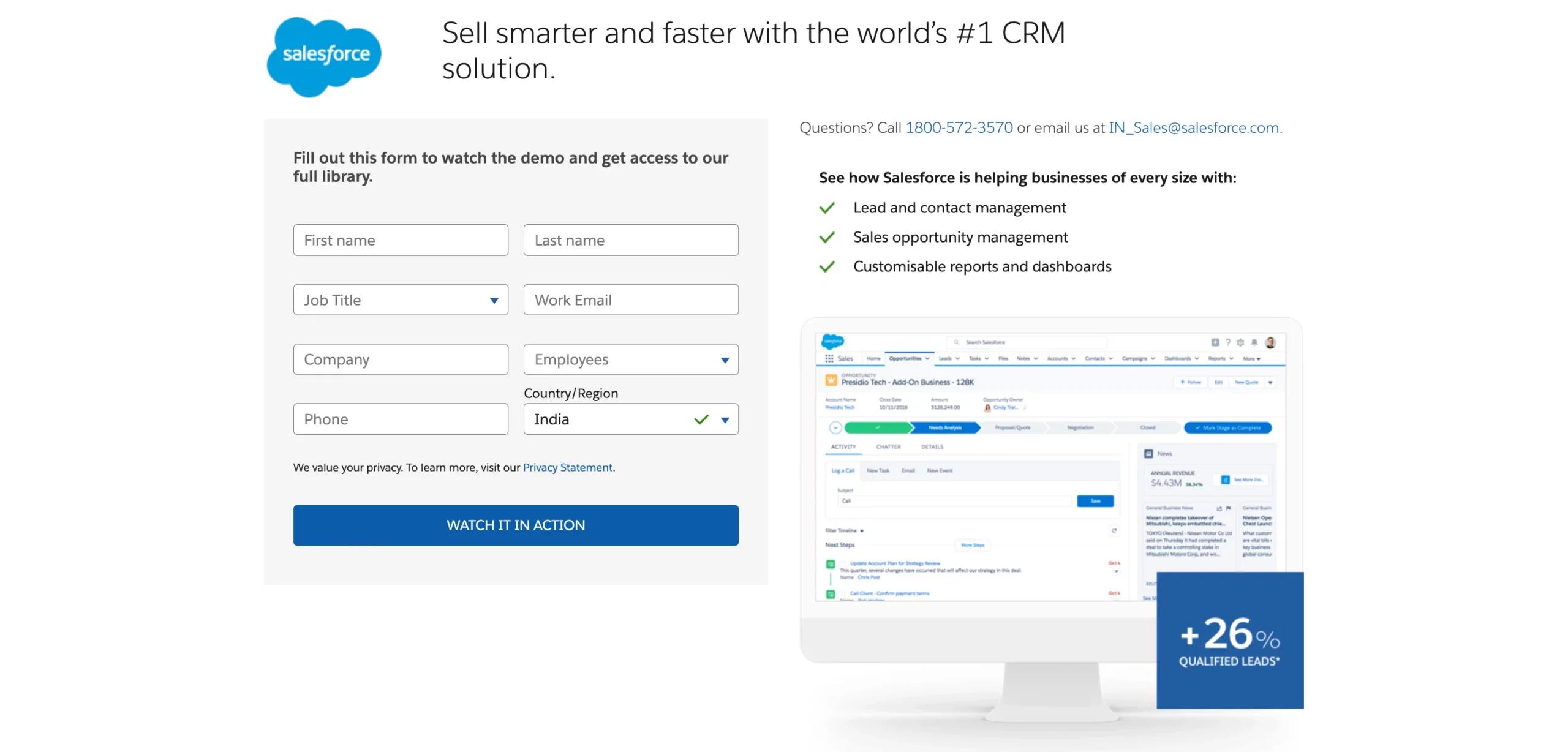Click the 'Country/Region' field label
The image size is (1568, 752).
571,393
